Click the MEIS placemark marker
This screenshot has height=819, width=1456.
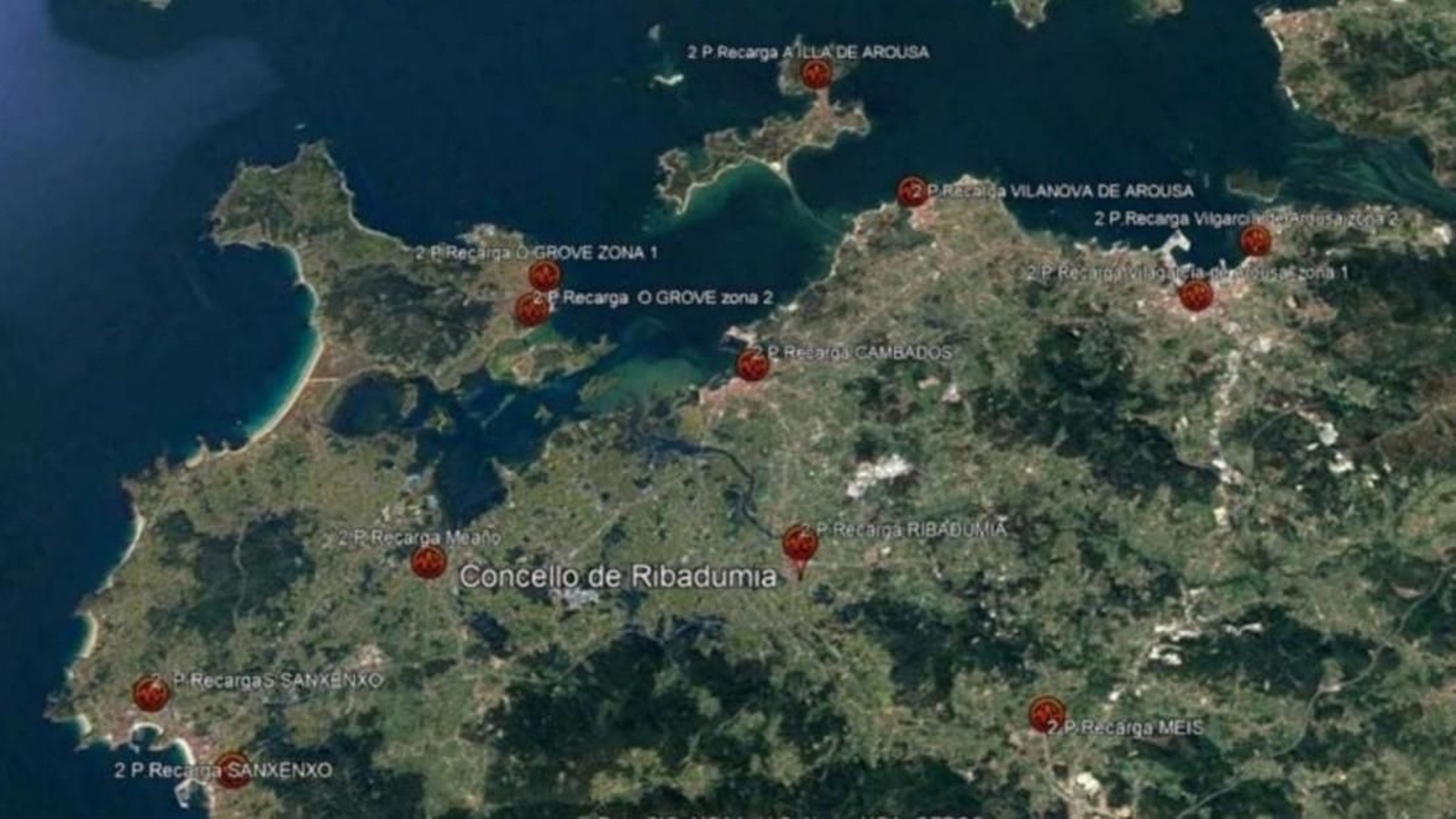pyautogui.click(x=1045, y=714)
